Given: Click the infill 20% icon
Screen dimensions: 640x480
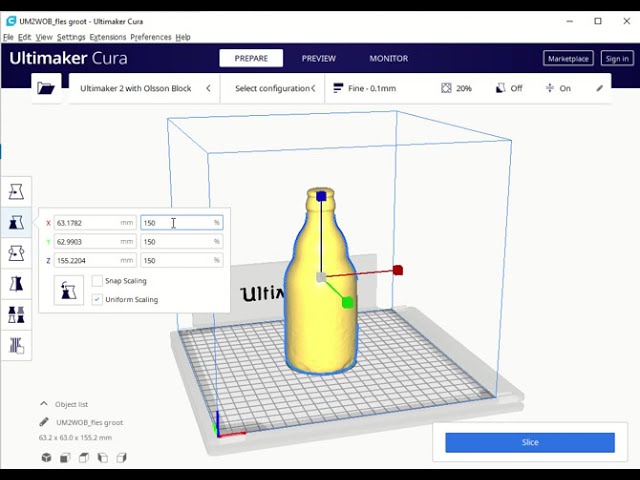Looking at the screenshot, I should pyautogui.click(x=446, y=88).
